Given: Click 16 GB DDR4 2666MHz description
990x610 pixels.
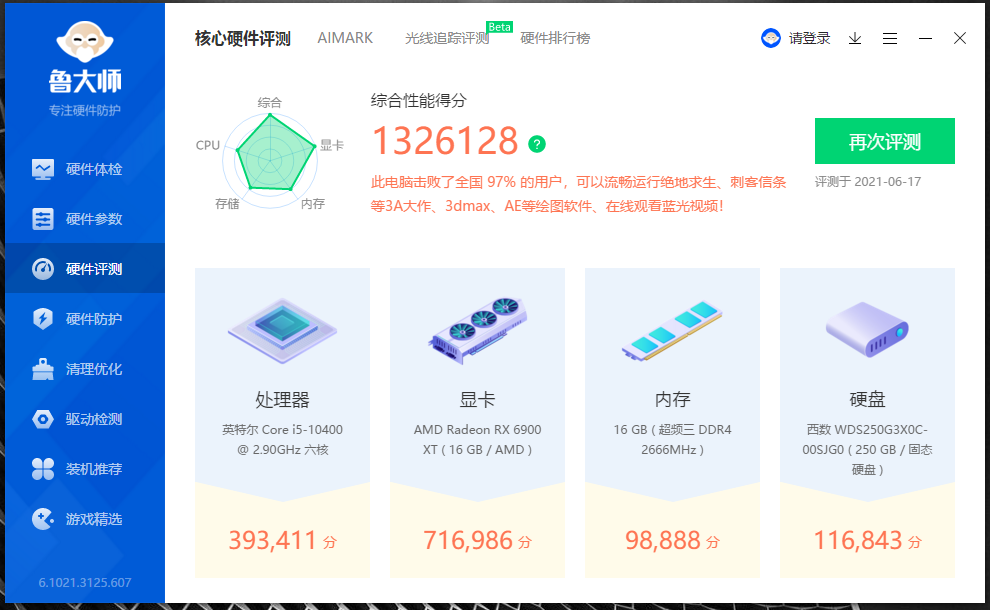Looking at the screenshot, I should (672, 440).
